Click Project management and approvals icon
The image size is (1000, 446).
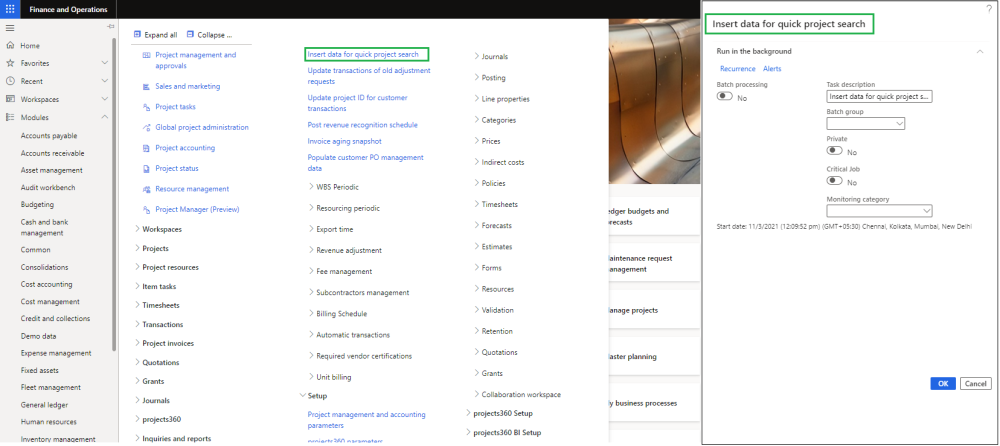coord(146,56)
